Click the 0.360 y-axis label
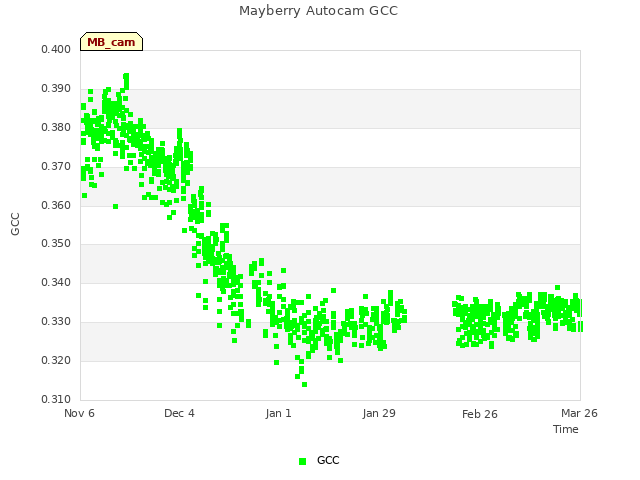Viewport: 640px width, 480px height. (x=56, y=205)
